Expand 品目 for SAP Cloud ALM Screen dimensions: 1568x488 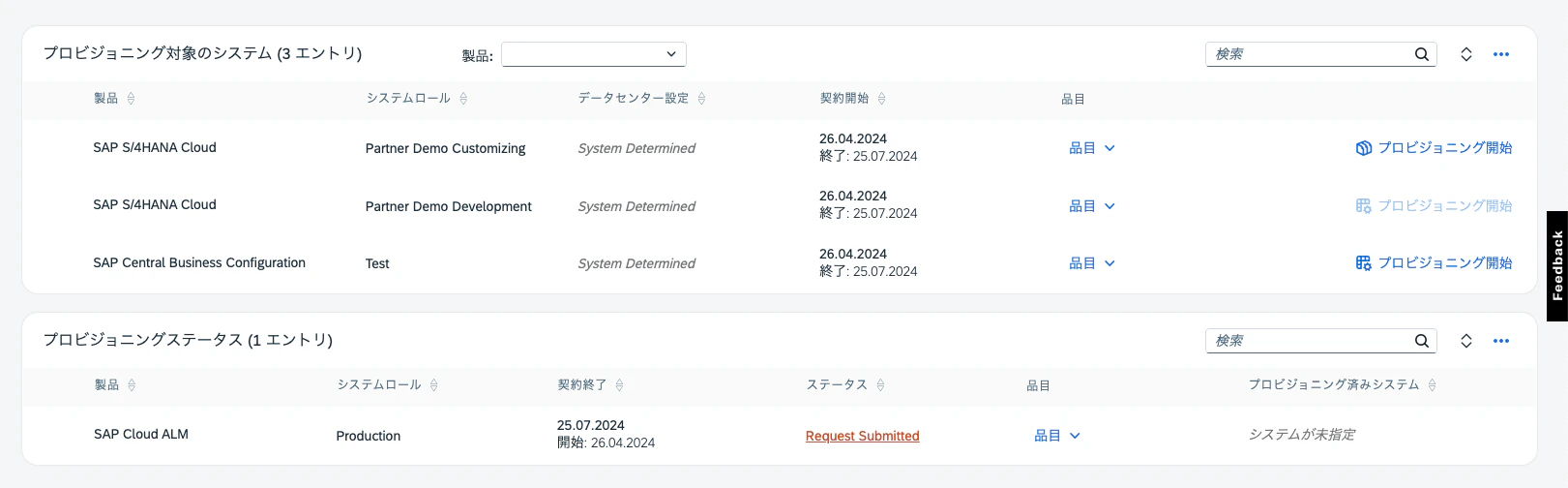1057,436
